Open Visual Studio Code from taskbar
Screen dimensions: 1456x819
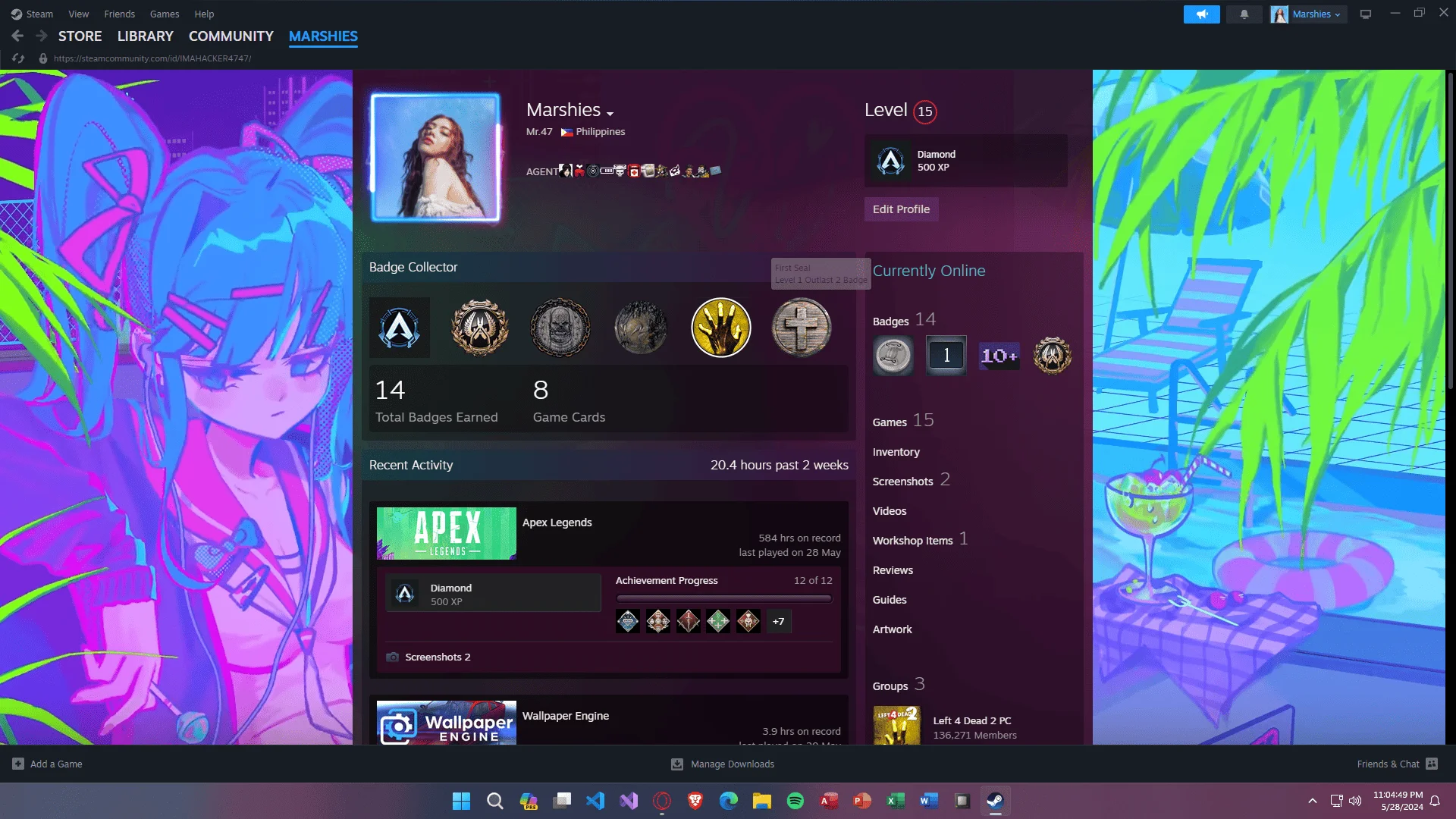595,801
